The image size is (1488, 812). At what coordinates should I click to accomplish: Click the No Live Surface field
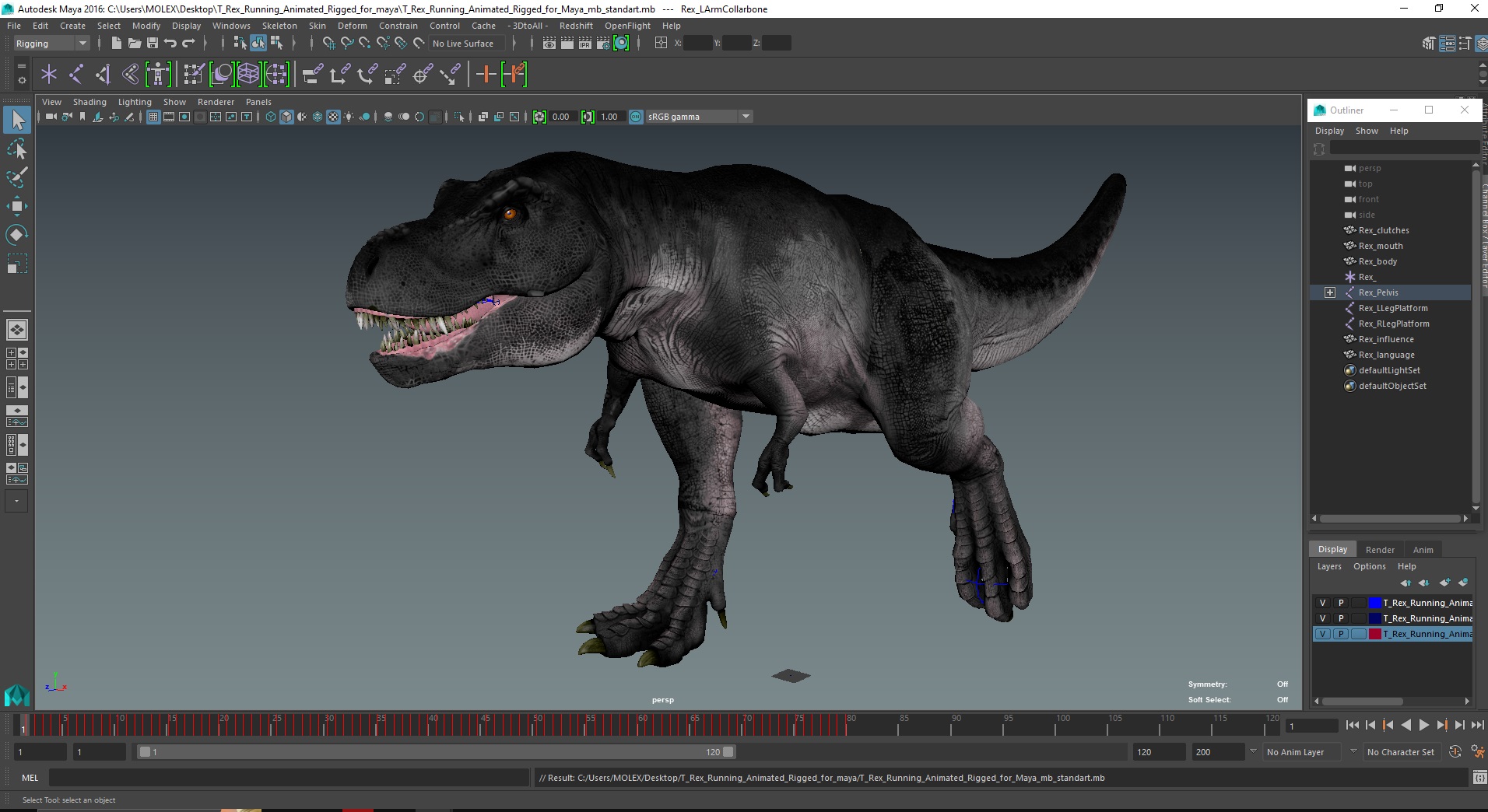coord(468,44)
